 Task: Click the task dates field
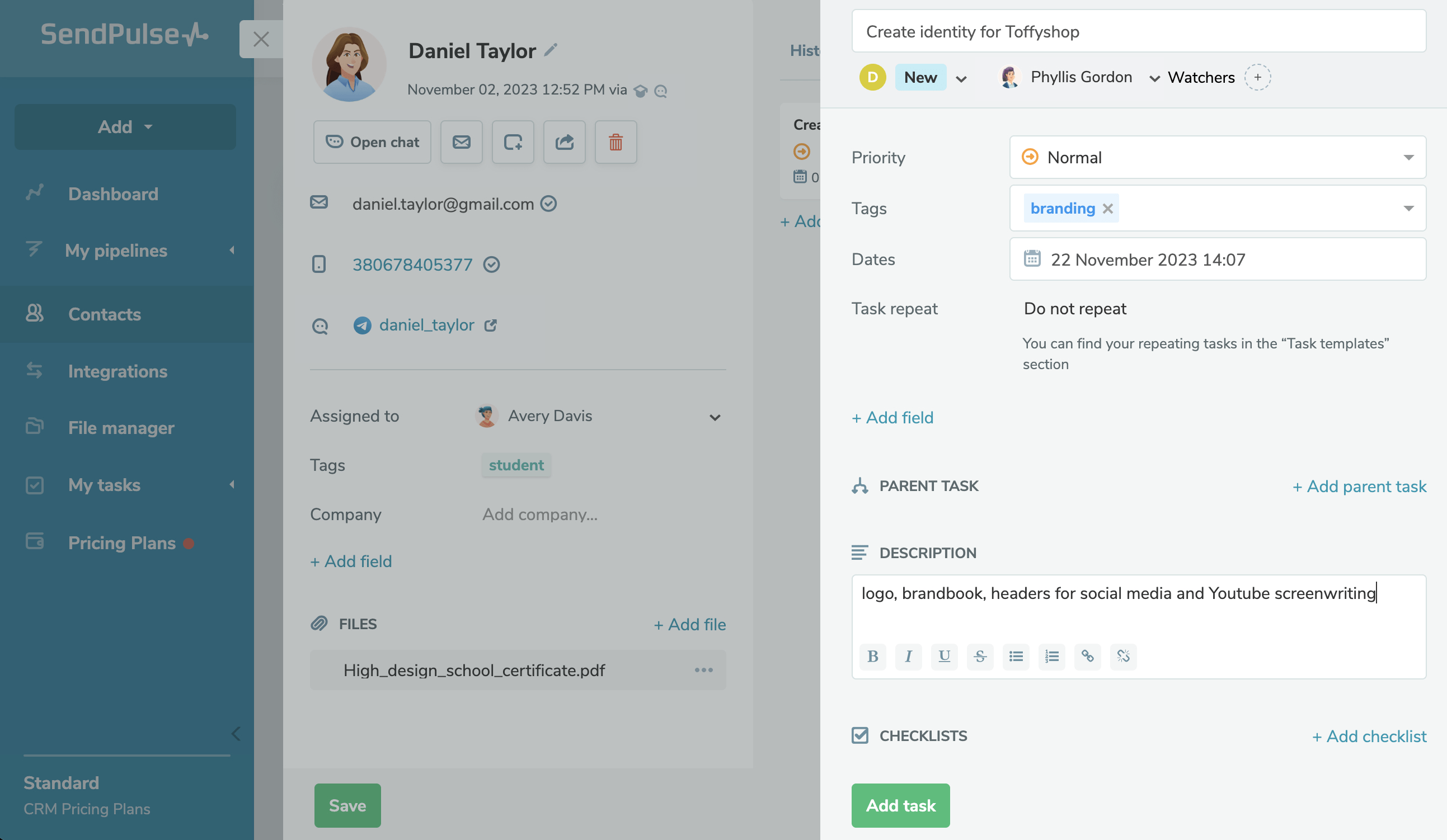point(1218,259)
